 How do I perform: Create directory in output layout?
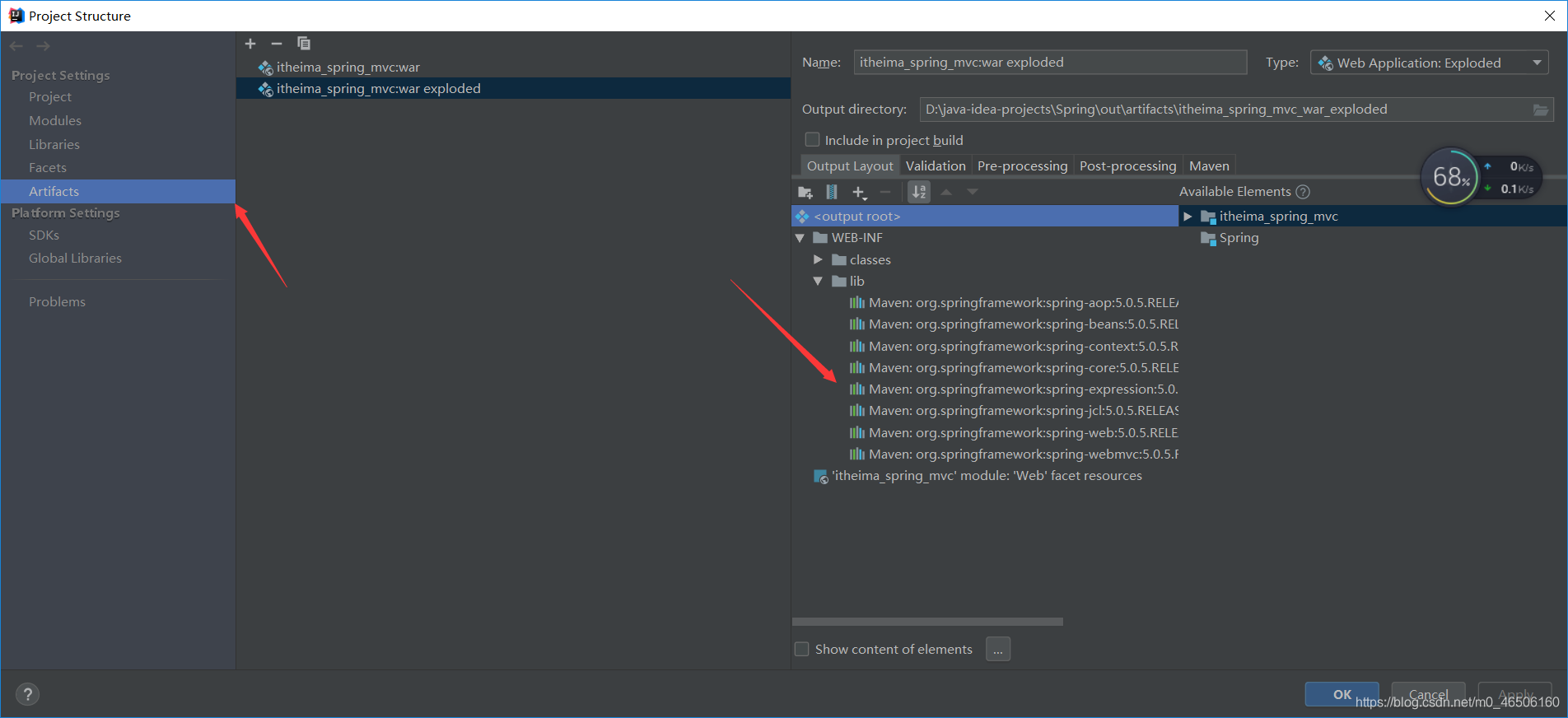point(805,192)
